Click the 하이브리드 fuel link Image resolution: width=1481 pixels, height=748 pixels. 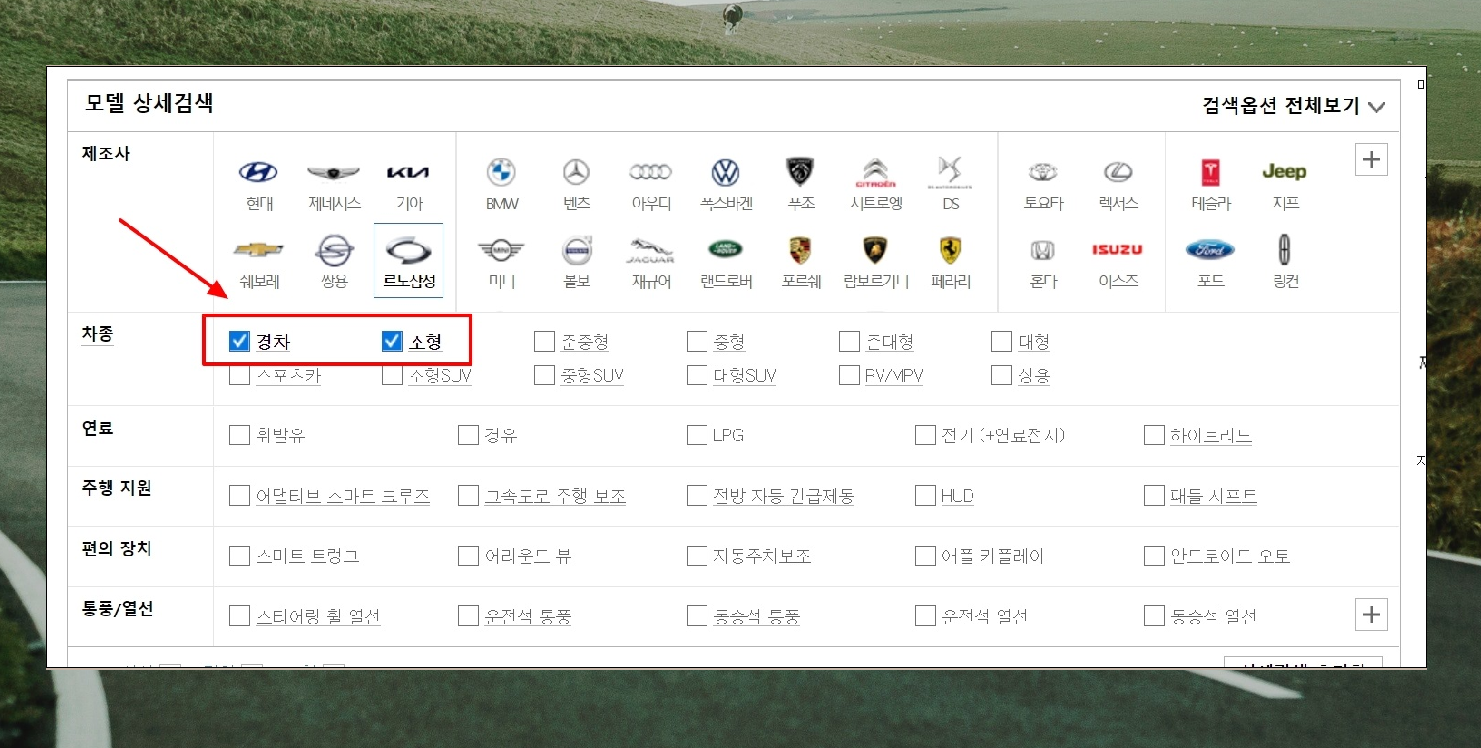tap(1211, 436)
